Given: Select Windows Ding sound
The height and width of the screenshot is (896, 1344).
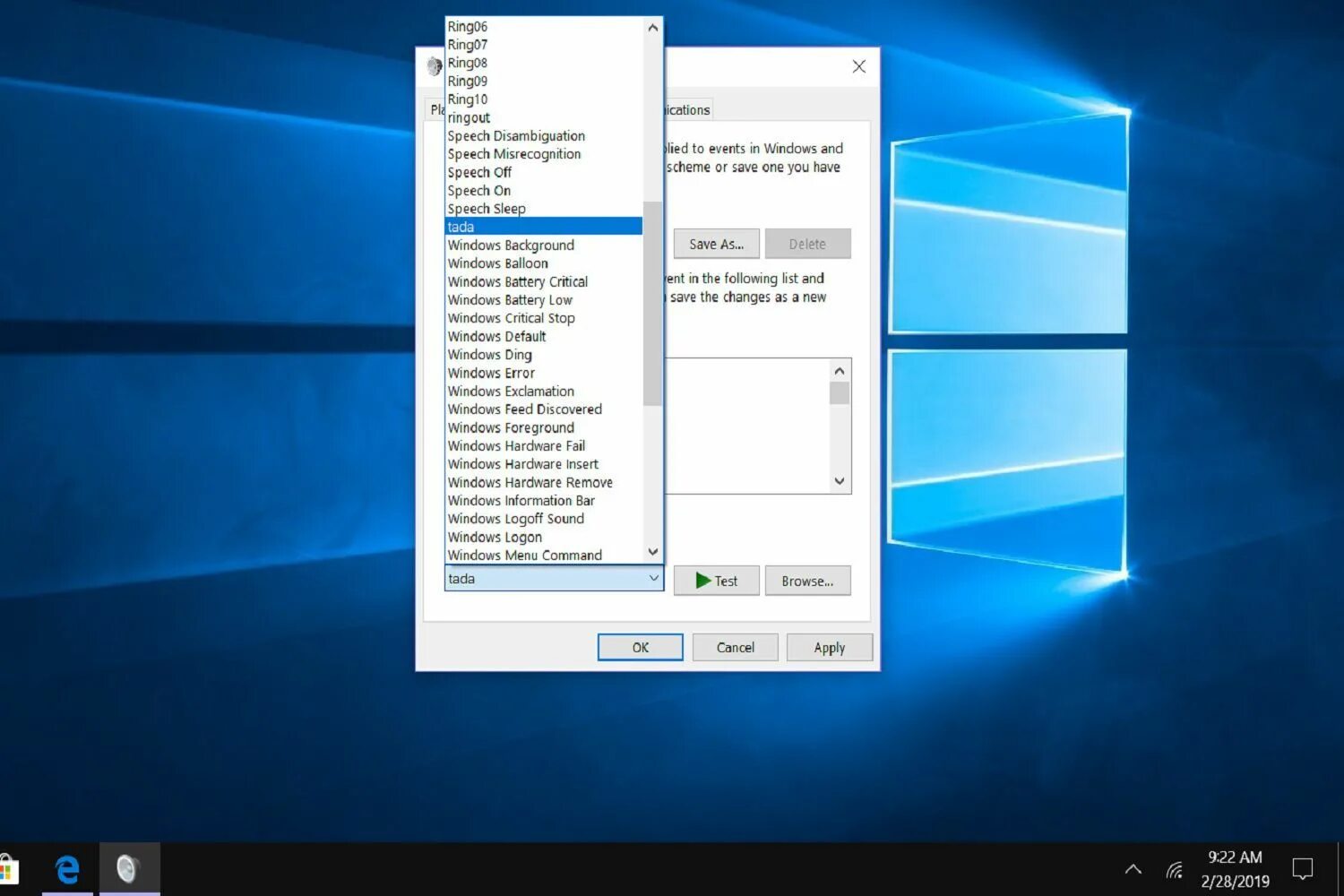Looking at the screenshot, I should pos(544,355).
